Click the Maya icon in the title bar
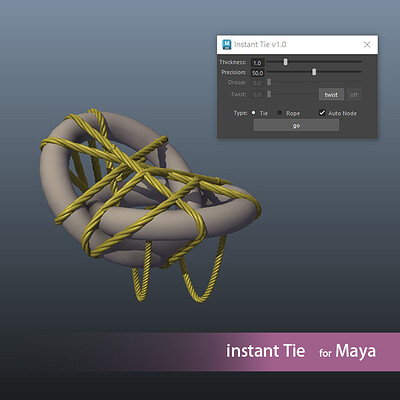This screenshot has height=400, width=400. pyautogui.click(x=227, y=45)
